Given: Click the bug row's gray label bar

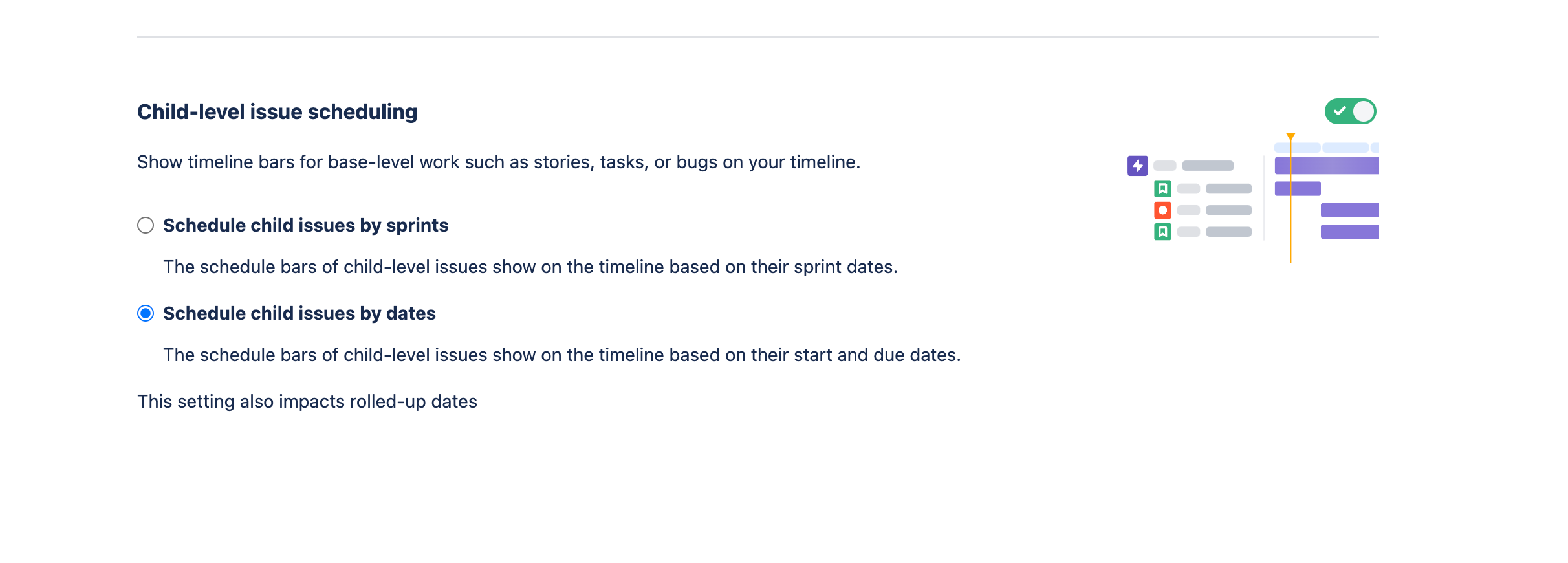Looking at the screenshot, I should point(1228,210).
